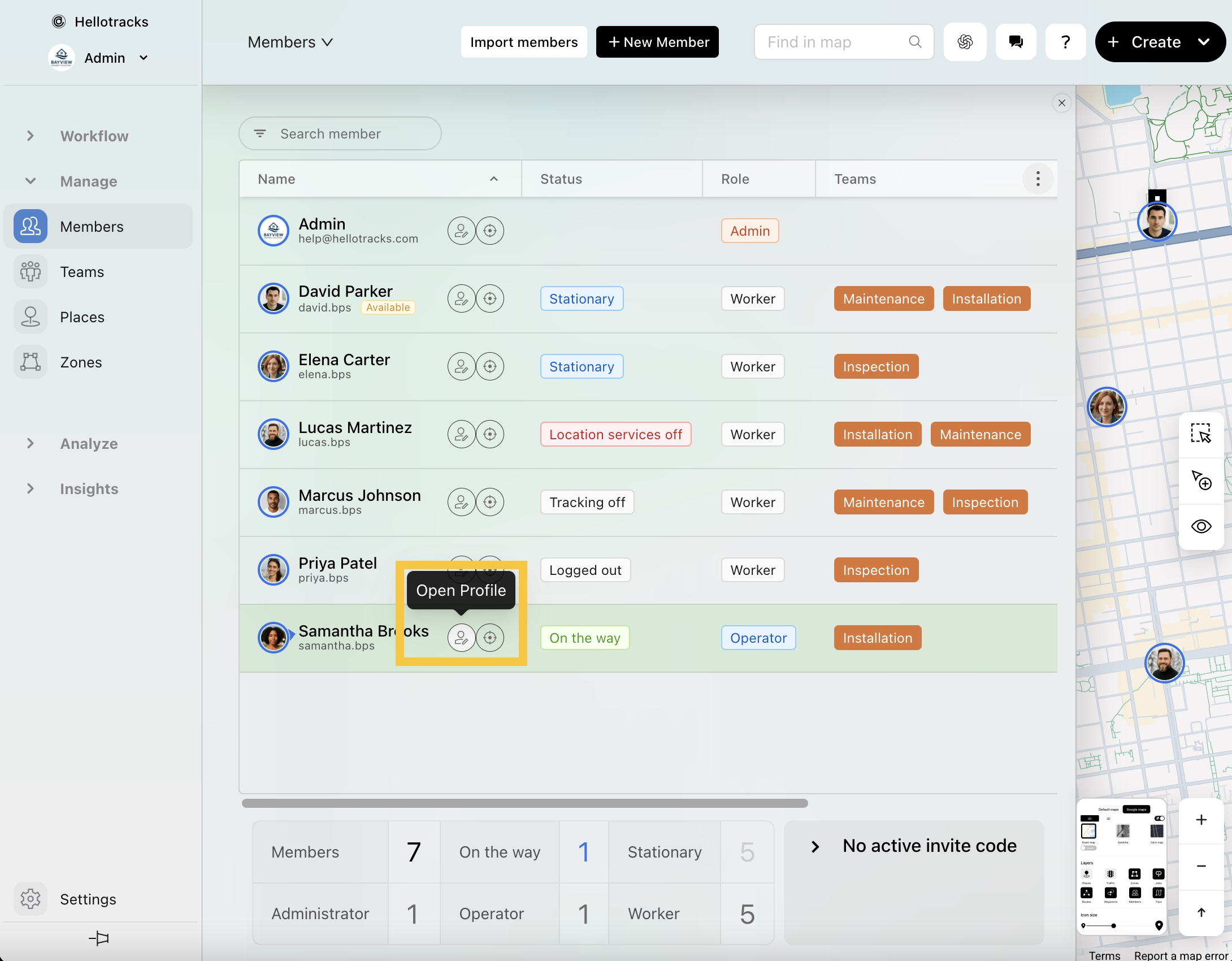The width and height of the screenshot is (1232, 961).
Task: Toggle the Waypoints map layer
Action: (1110, 893)
